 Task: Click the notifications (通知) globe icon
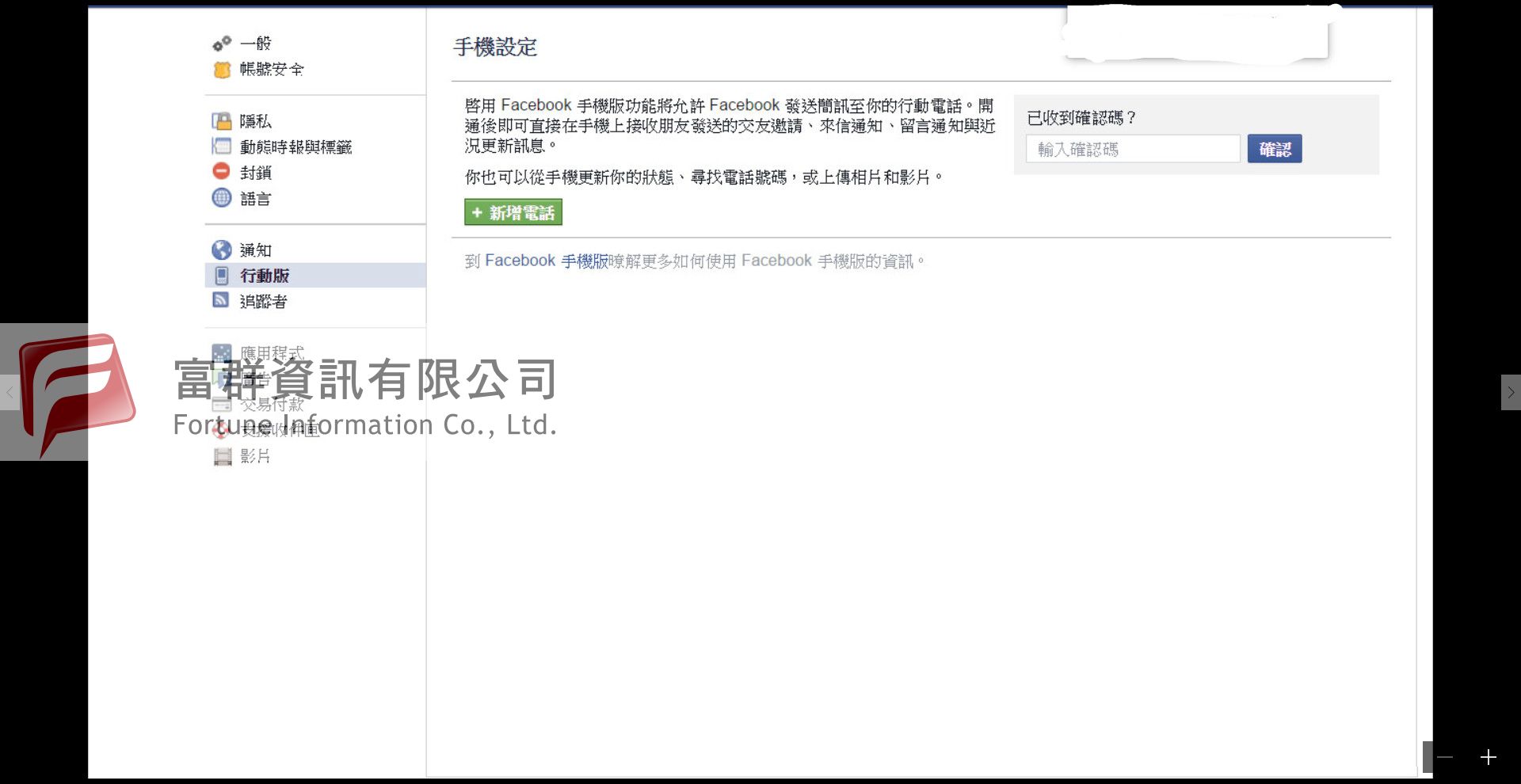coord(222,250)
